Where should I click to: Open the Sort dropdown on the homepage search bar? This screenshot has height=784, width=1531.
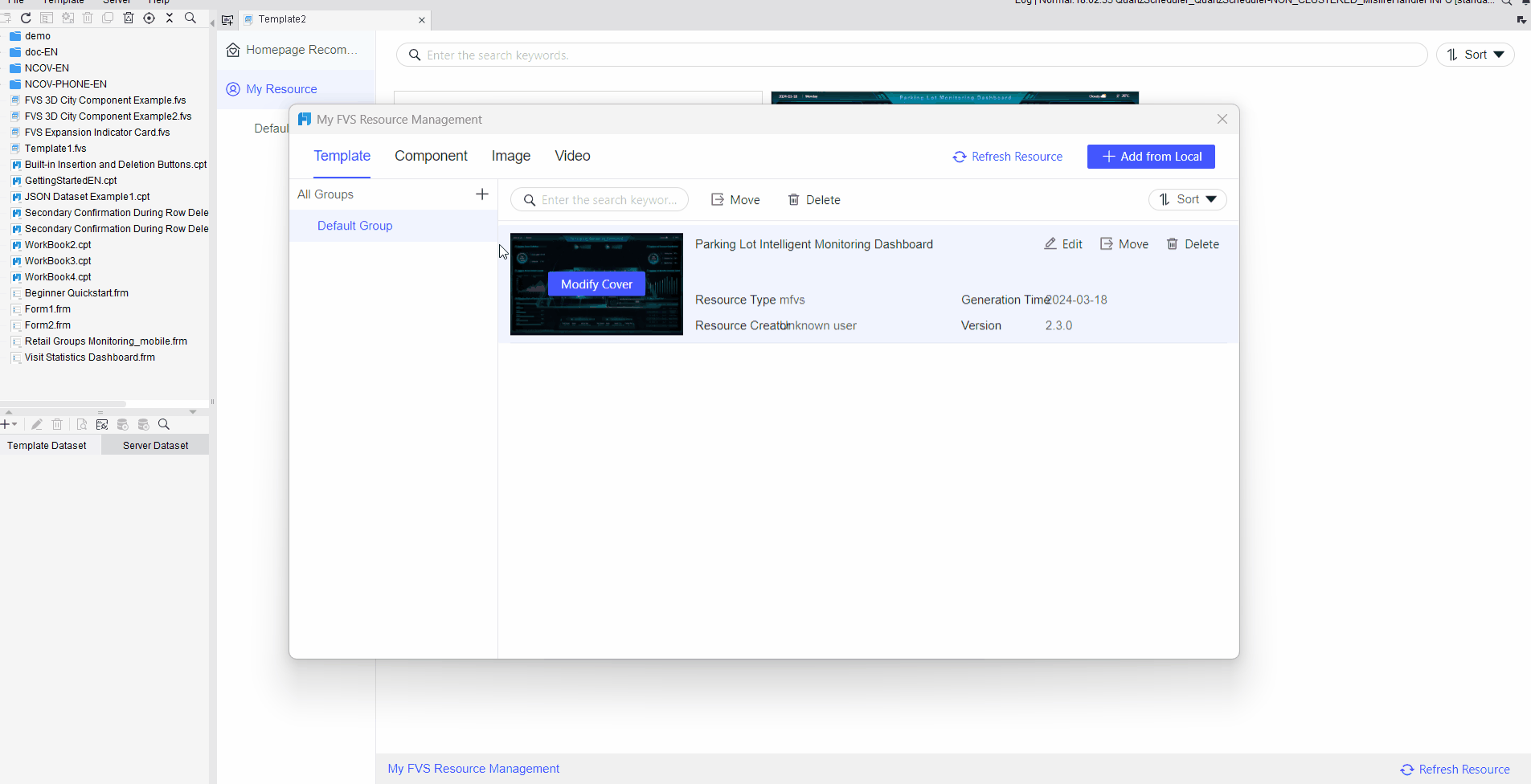tap(1475, 55)
